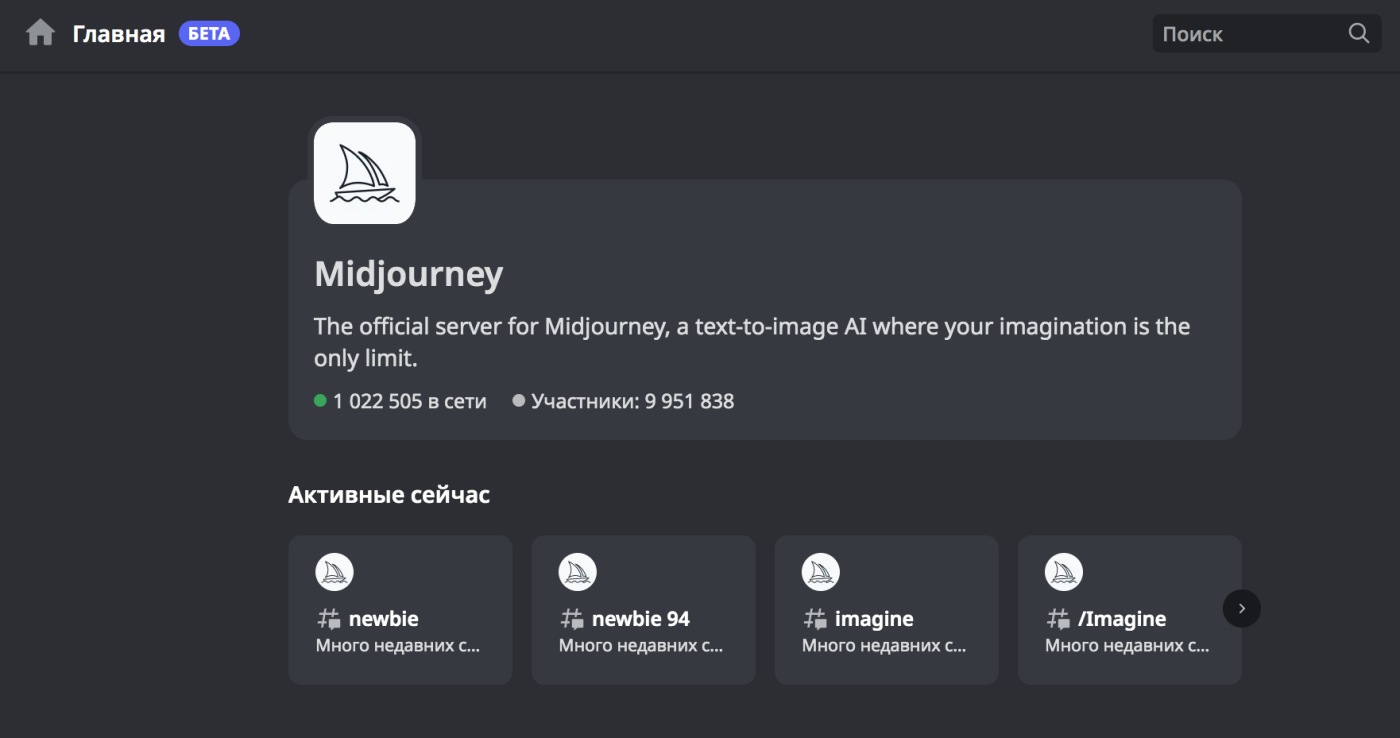The height and width of the screenshot is (738, 1400).
Task: Open the newbie 94 channel card
Action: pyautogui.click(x=643, y=610)
